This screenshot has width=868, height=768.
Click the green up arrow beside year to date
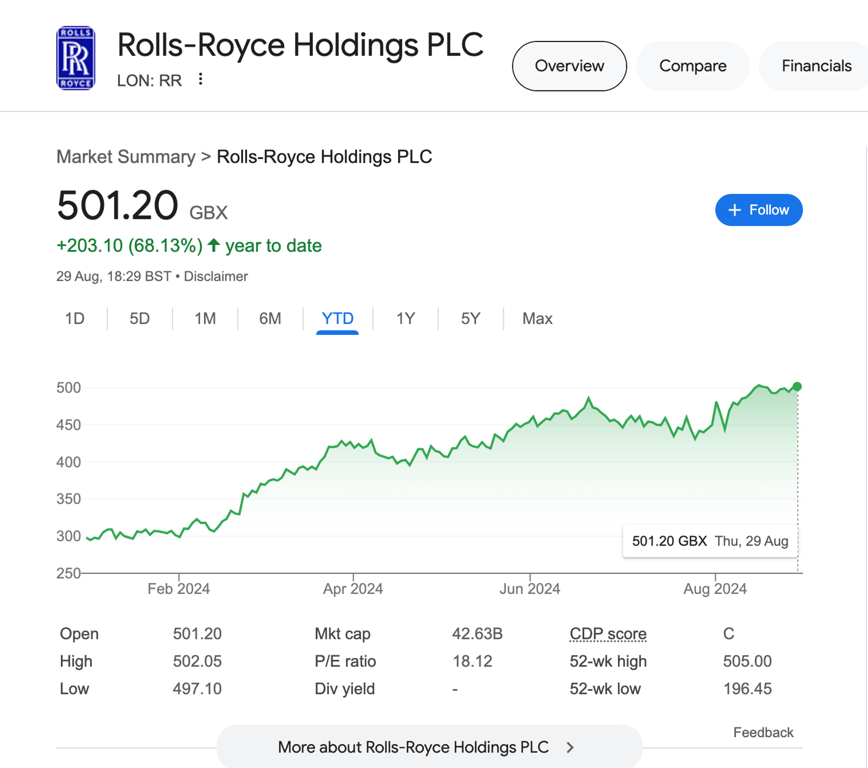pyautogui.click(x=214, y=245)
